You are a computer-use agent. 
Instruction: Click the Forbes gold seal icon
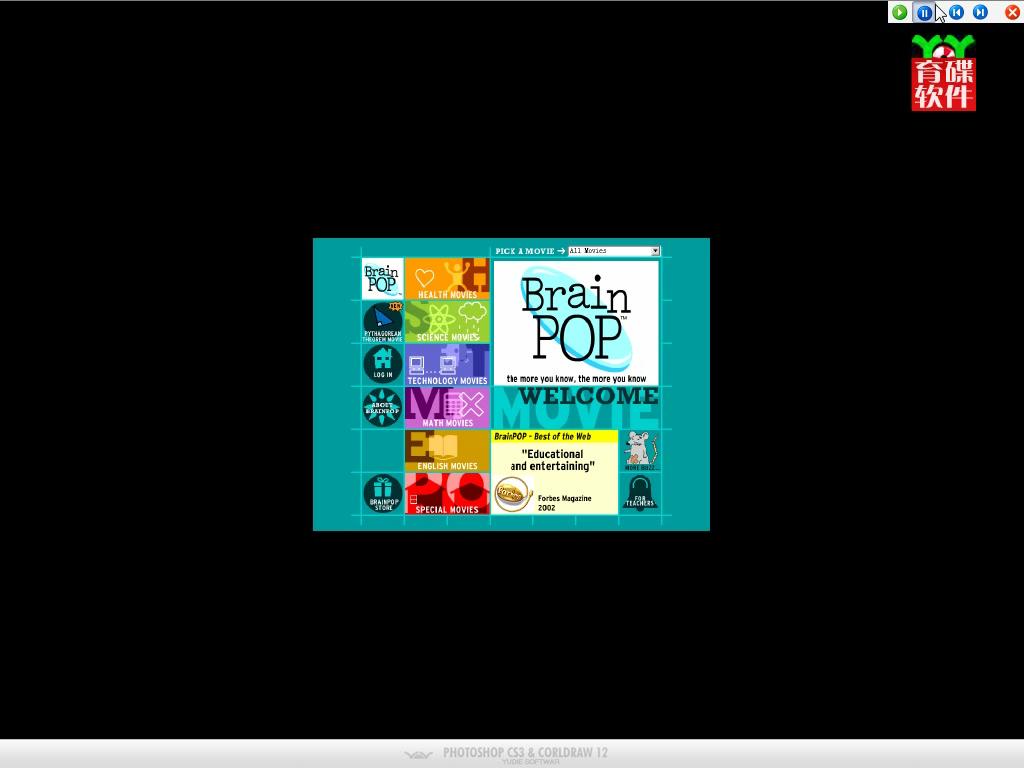(513, 494)
